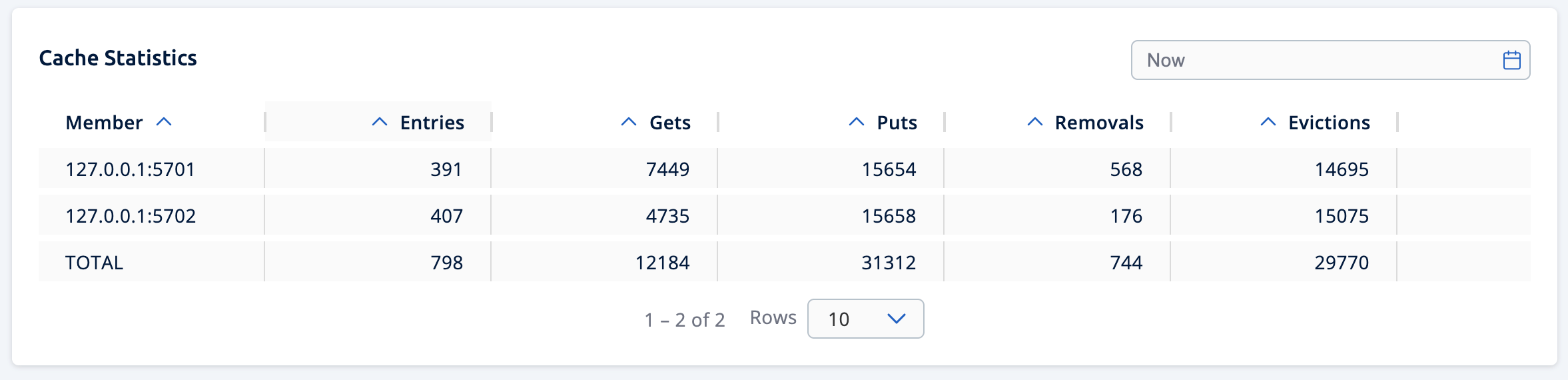Click the TOTAL summary row
The width and height of the screenshot is (1568, 380).
tap(95, 263)
